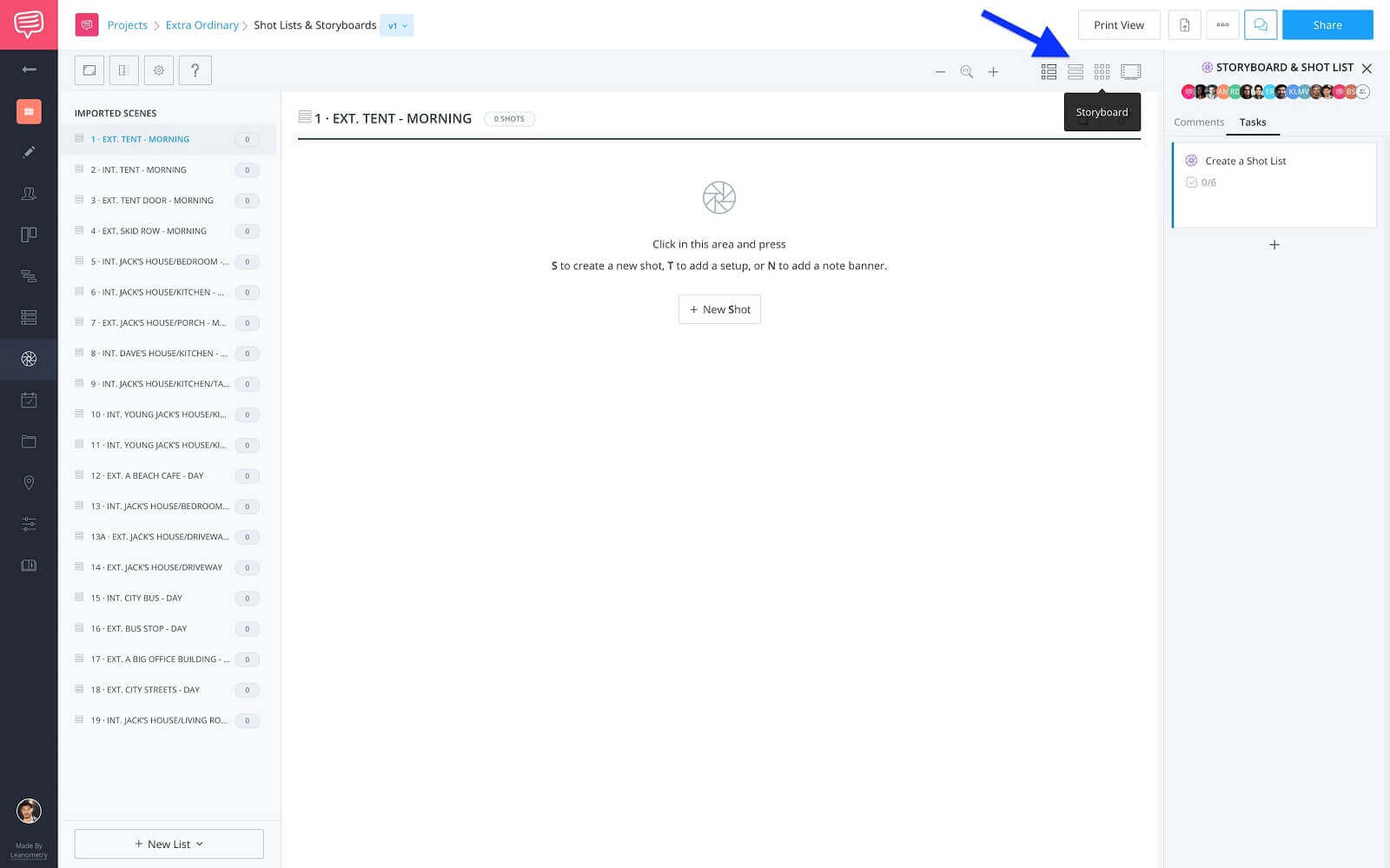Toggle the comments panel chat button

[x=1261, y=25]
